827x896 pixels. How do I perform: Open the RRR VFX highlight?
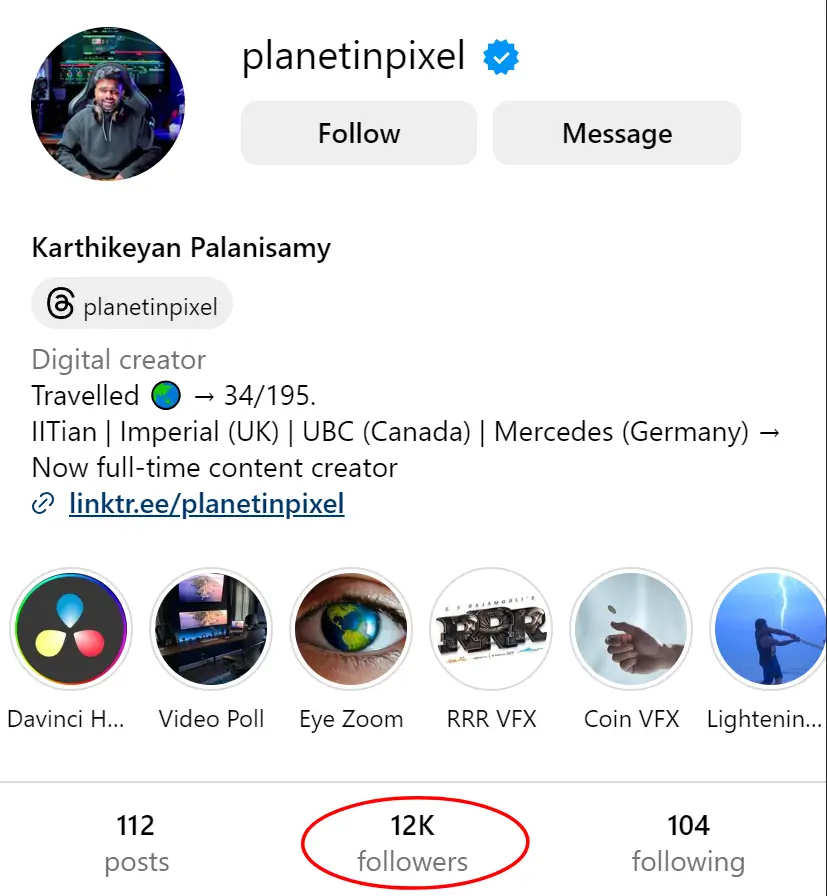(490, 629)
